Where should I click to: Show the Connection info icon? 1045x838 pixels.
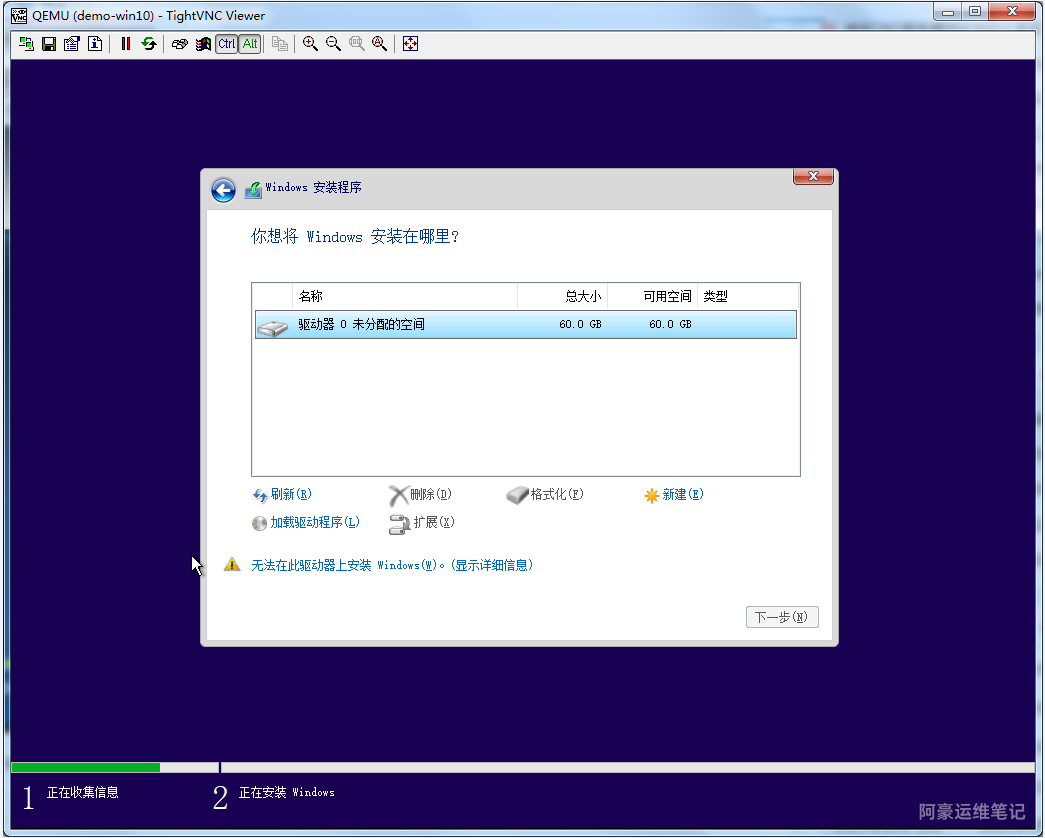point(95,44)
